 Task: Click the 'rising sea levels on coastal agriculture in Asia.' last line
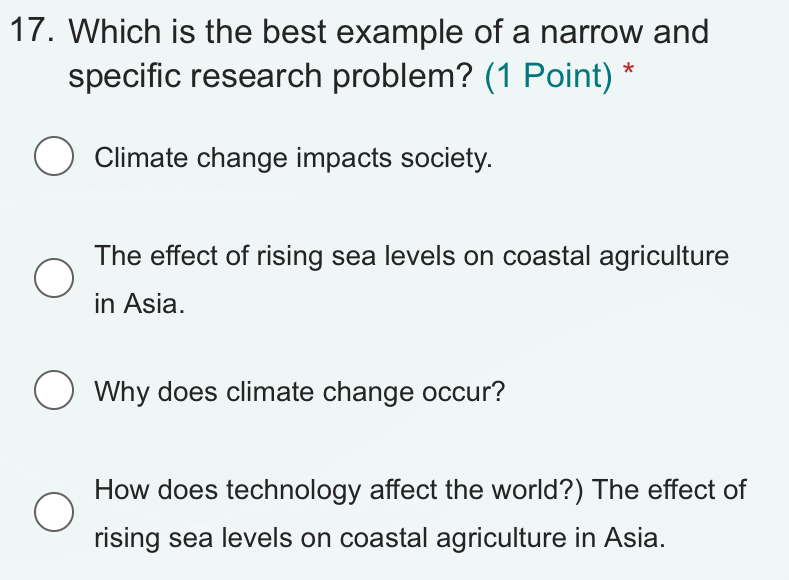380,538
